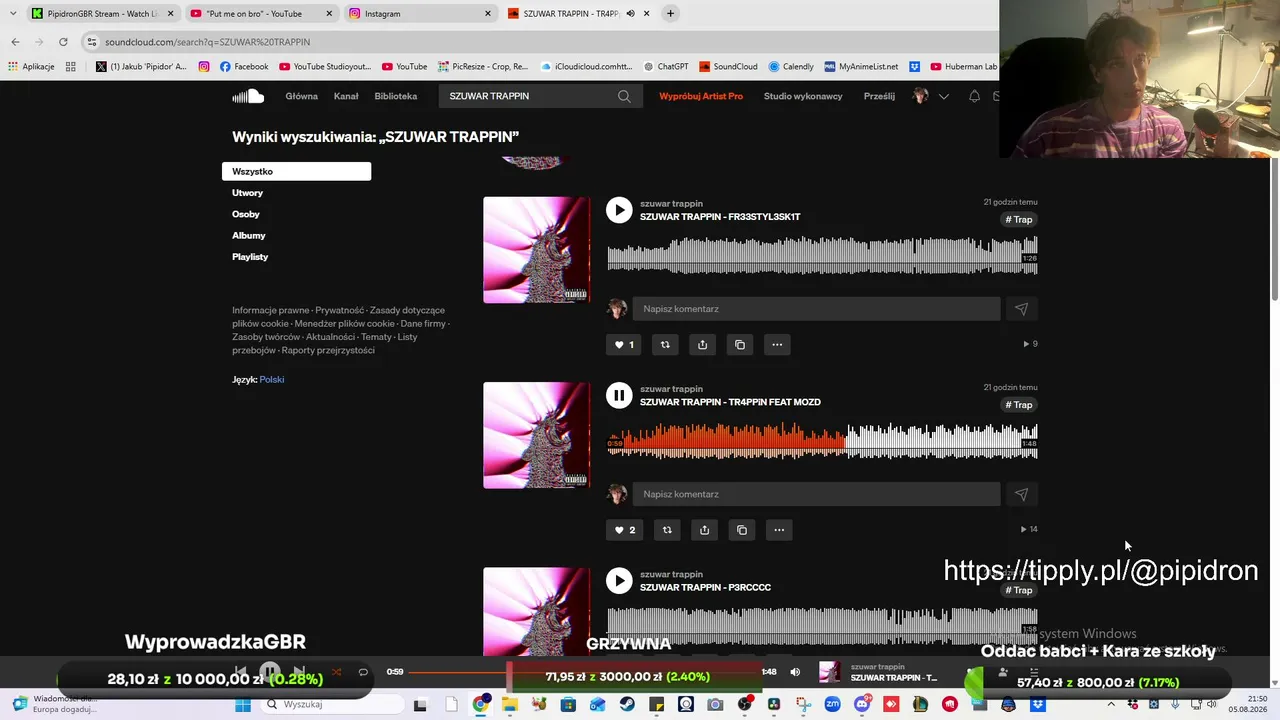The image size is (1280, 720).
Task: Mute the SZUWAR TRAPPIN browser tab
Action: [630, 14]
